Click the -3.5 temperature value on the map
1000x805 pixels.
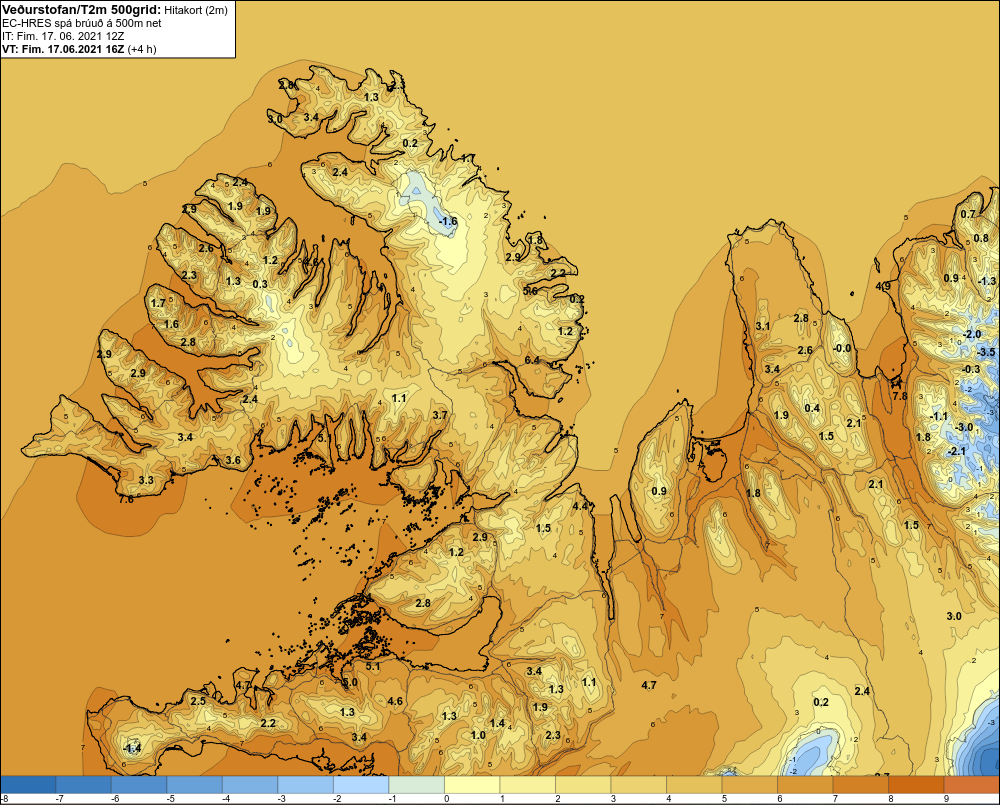986,352
